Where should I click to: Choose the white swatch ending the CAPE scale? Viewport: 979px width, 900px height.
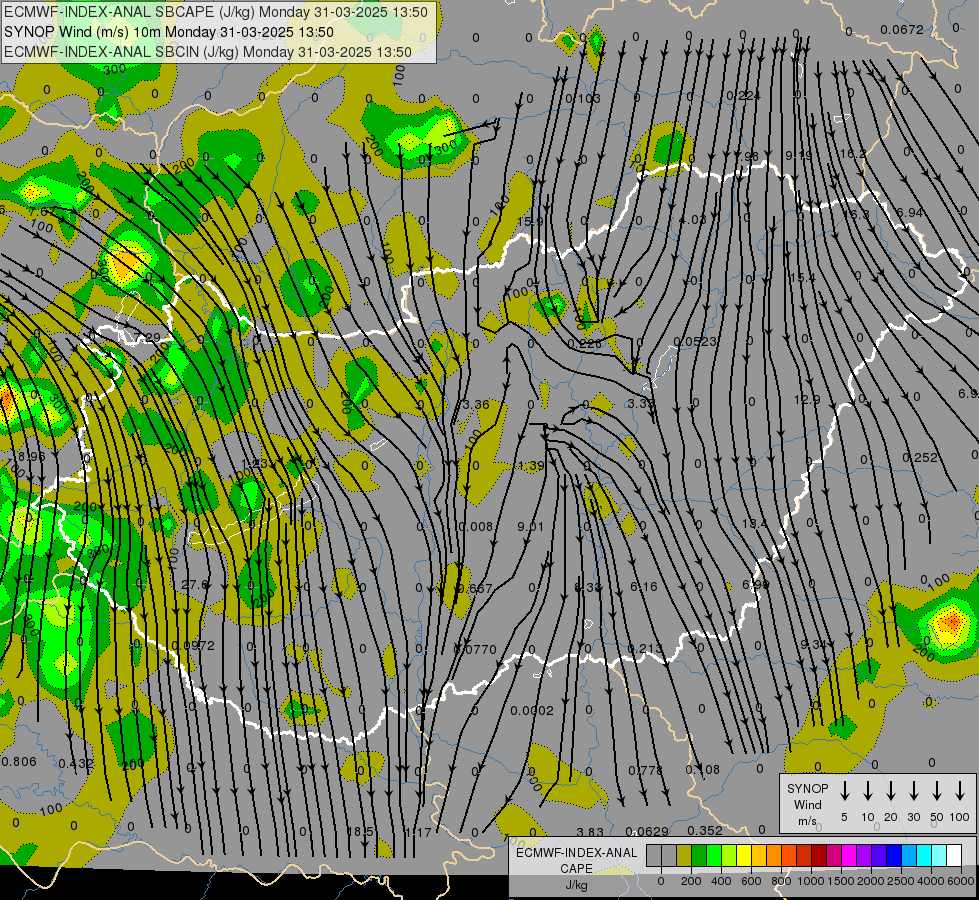[x=954, y=855]
